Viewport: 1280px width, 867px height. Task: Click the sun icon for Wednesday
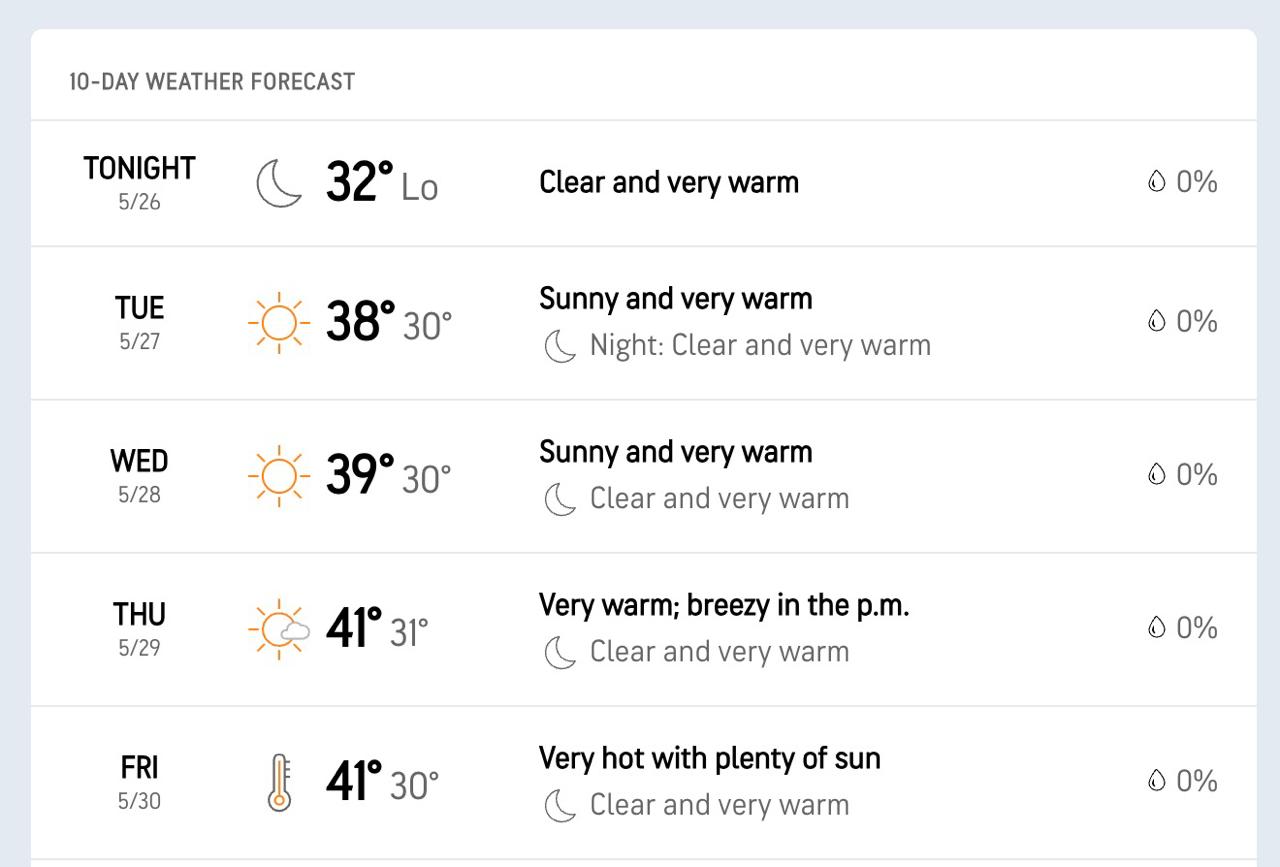coord(279,476)
